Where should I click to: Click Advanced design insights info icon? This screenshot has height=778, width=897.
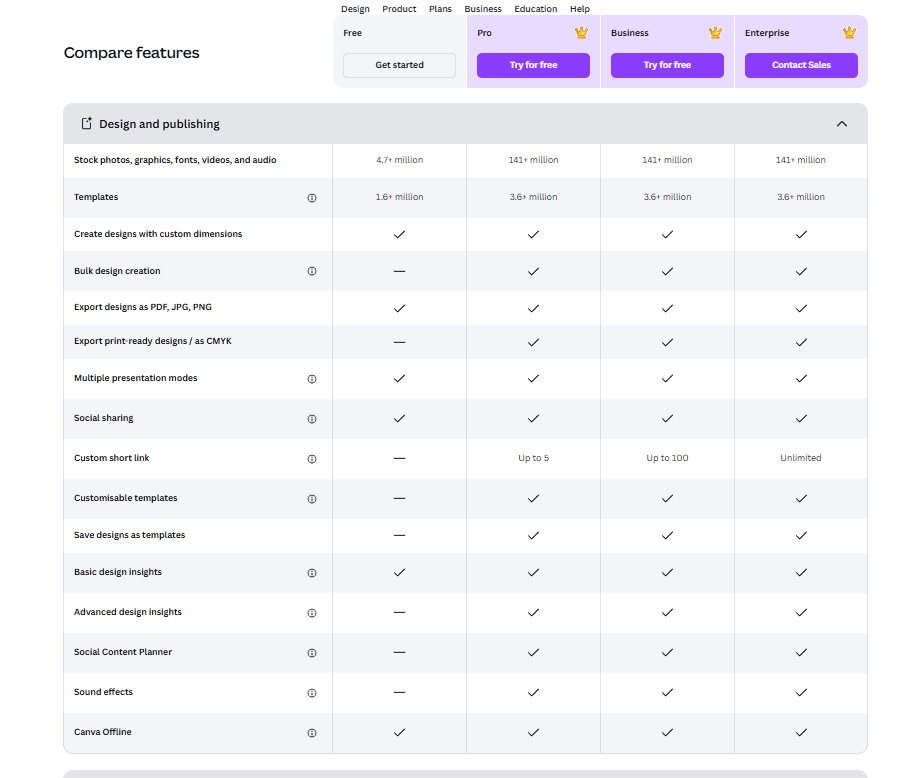coord(312,613)
